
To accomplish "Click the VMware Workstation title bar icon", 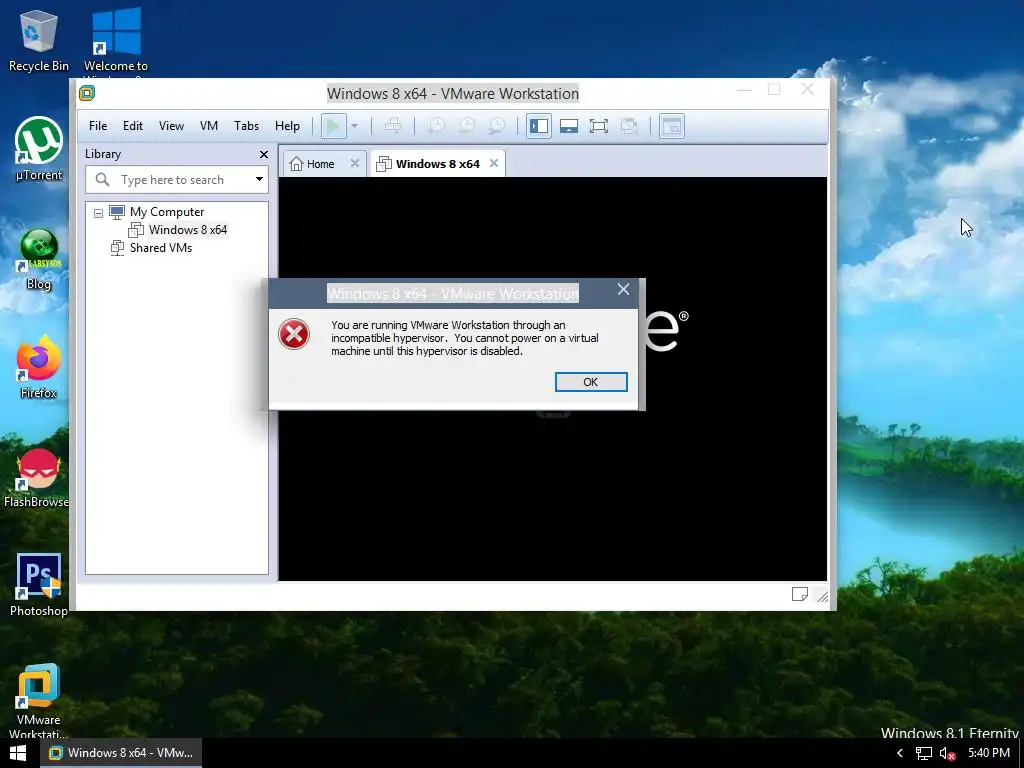I will [x=88, y=93].
